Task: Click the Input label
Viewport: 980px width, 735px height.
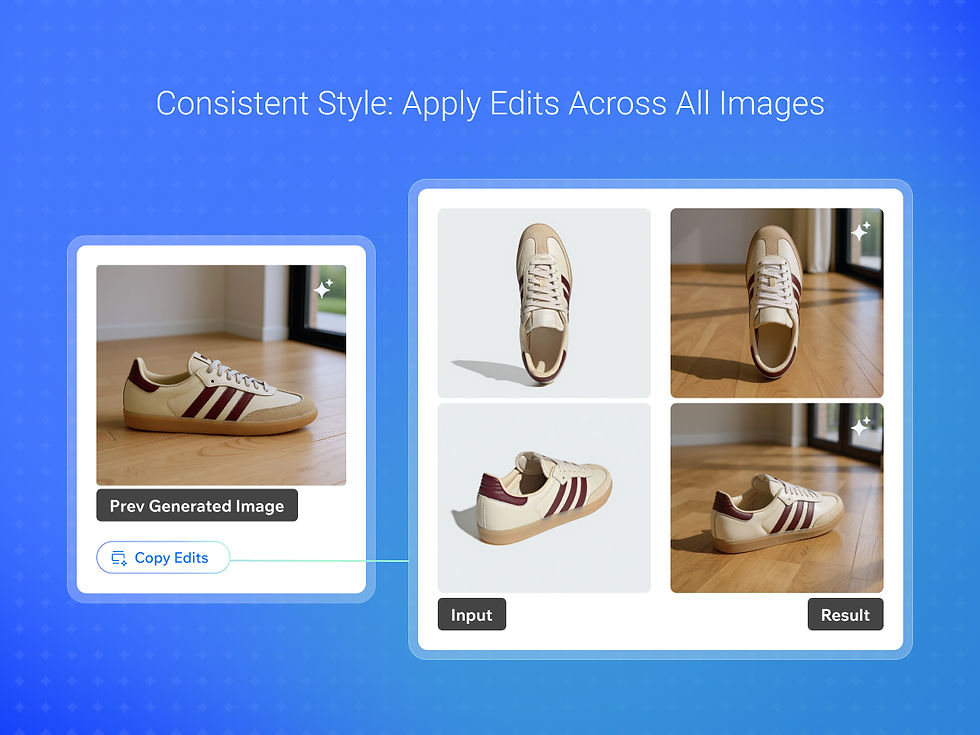Action: 472,615
